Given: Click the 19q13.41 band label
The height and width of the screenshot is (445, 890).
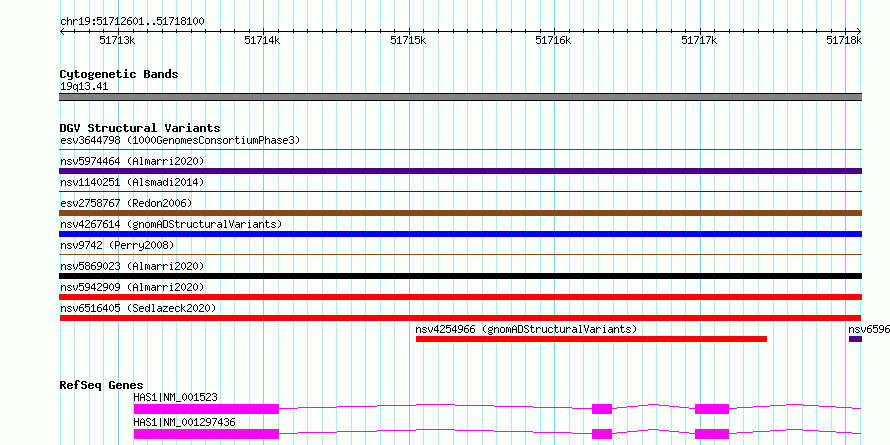Looking at the screenshot, I should 83,87.
